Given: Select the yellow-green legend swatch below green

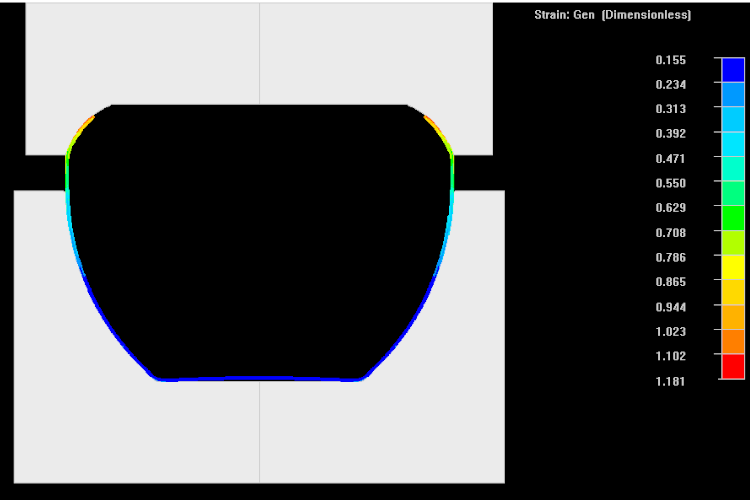Looking at the screenshot, I should (733, 243).
